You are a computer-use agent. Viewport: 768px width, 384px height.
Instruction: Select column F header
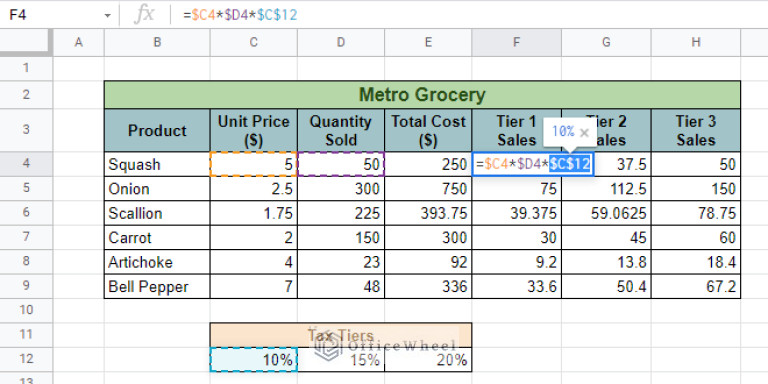click(517, 43)
